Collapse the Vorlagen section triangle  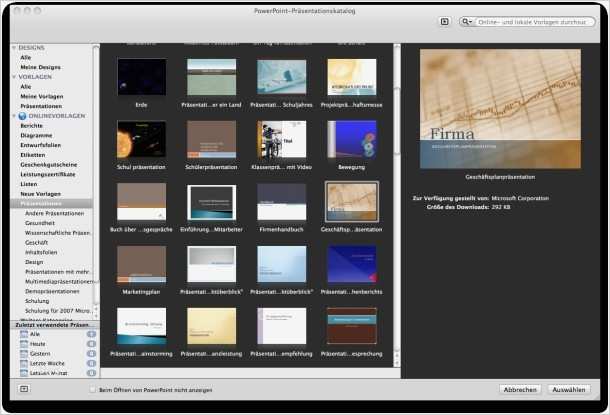click(x=14, y=77)
